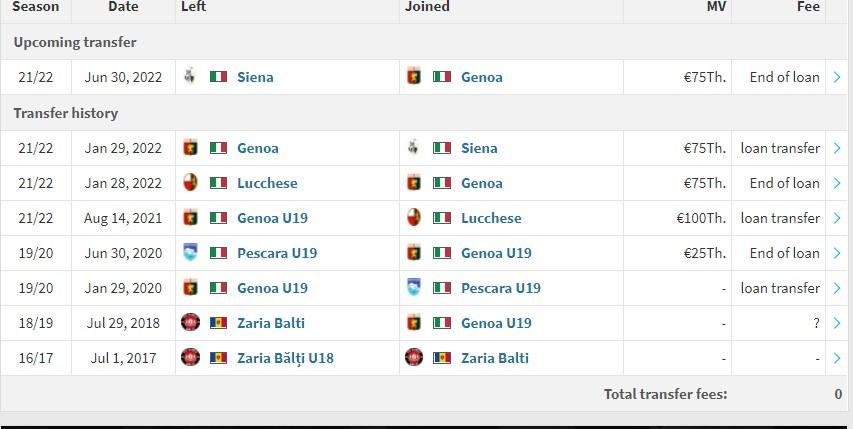Open Lucchese link in Aug 14, 2021 Joined column
The height and width of the screenshot is (429, 853).
click(x=491, y=218)
